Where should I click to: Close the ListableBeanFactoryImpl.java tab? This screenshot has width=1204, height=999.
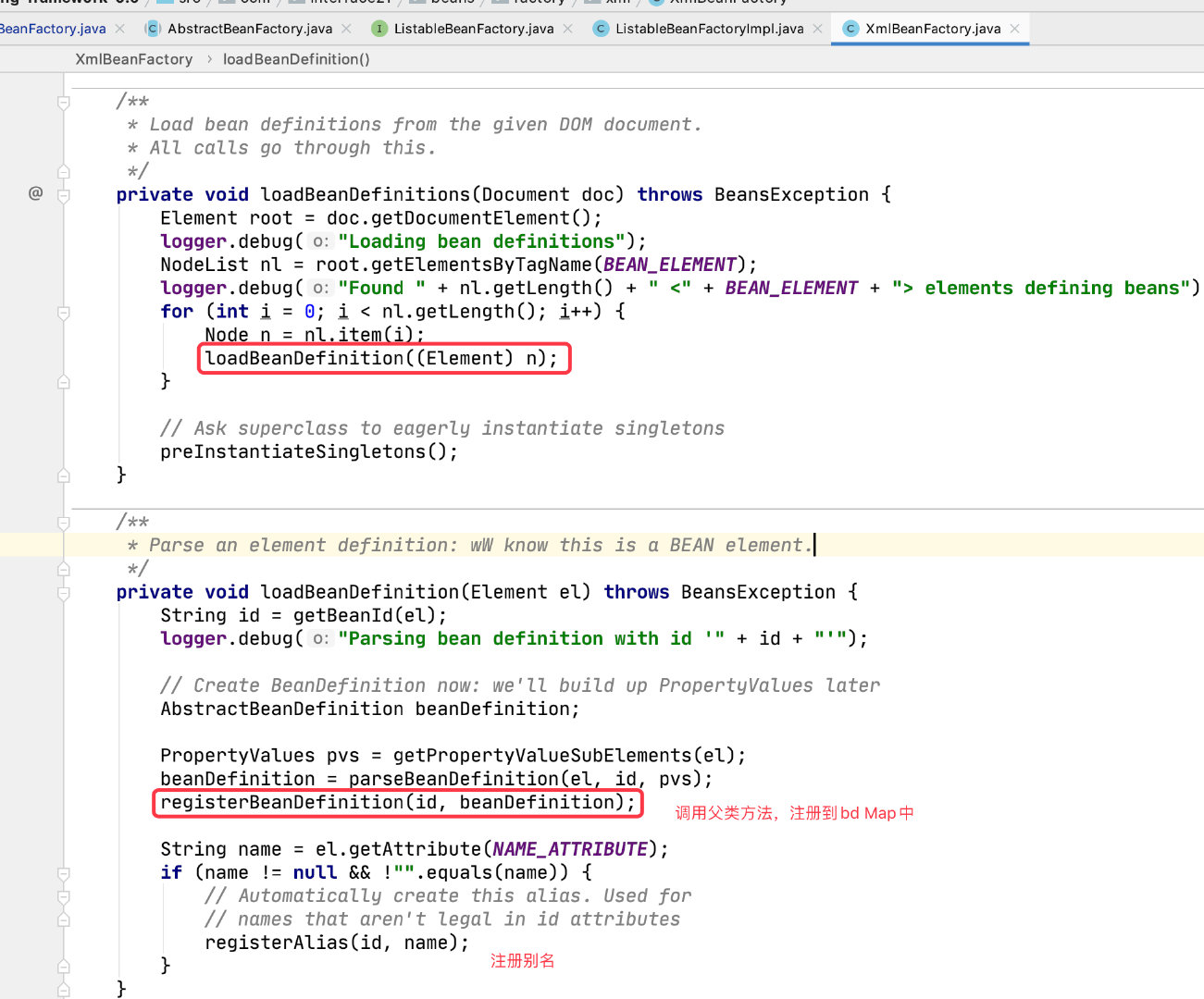point(817,29)
